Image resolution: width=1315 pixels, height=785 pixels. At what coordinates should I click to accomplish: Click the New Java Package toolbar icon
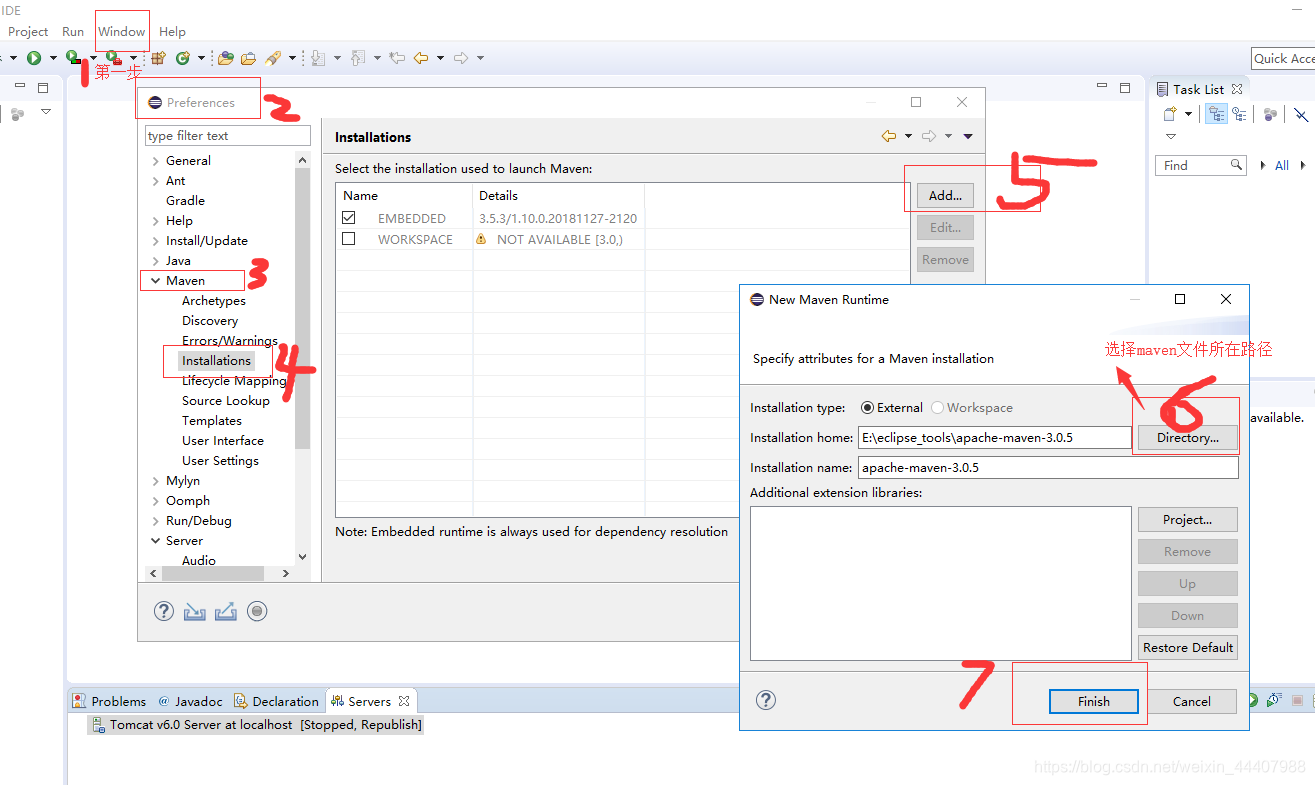click(158, 58)
